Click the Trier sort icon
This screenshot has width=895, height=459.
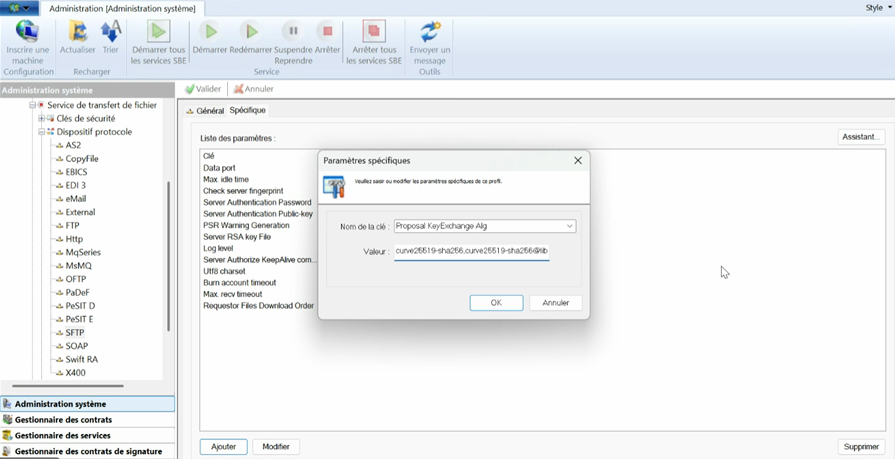point(110,32)
